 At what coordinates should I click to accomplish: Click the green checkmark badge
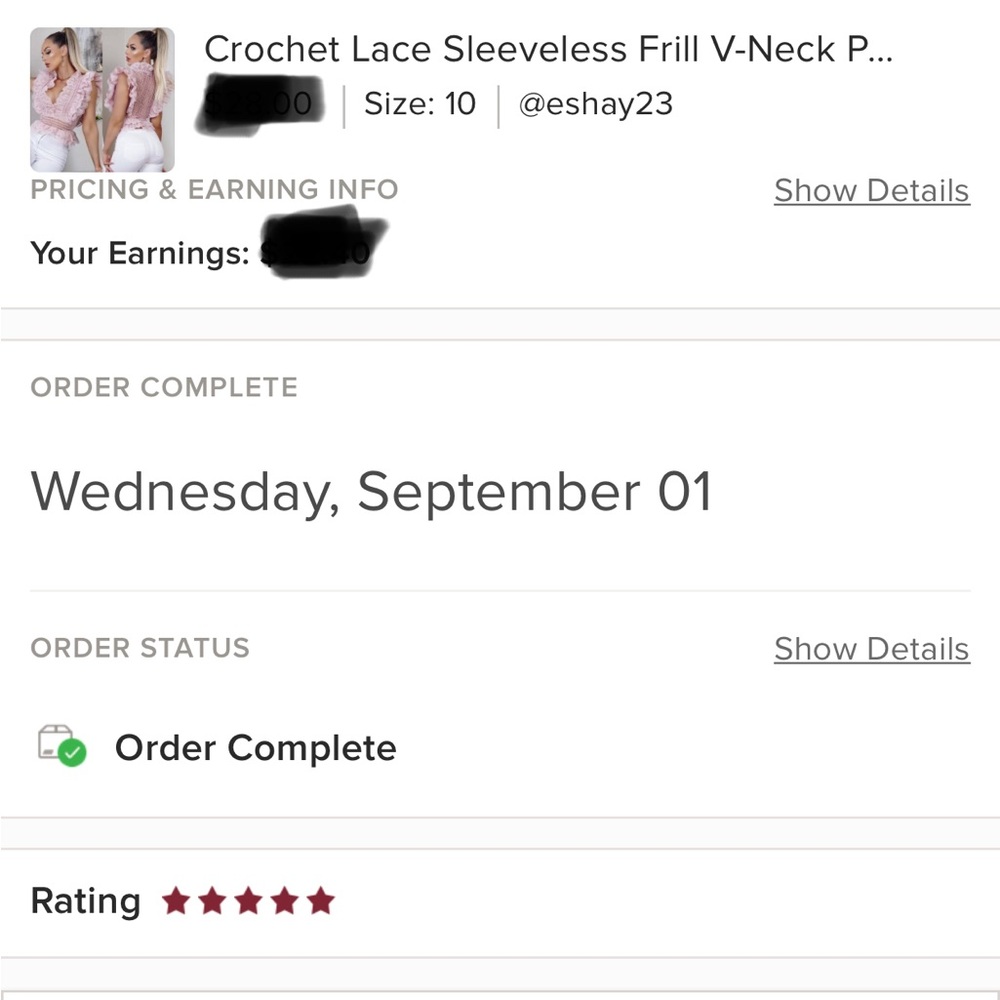pos(72,753)
